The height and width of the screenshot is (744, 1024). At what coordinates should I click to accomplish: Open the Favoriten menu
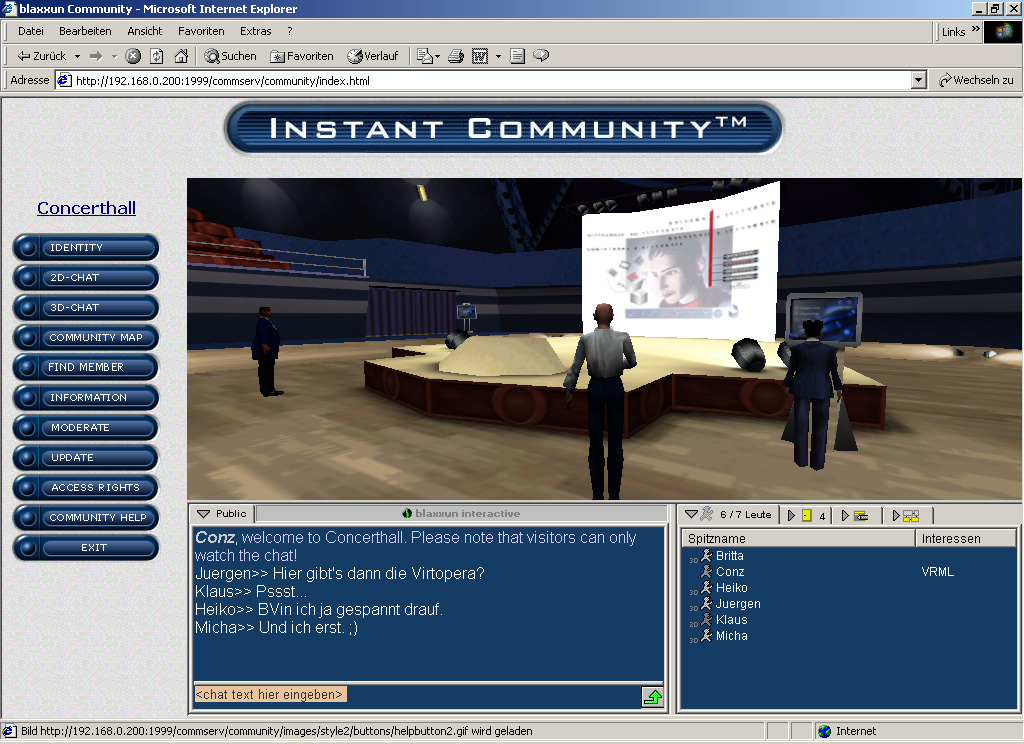201,31
